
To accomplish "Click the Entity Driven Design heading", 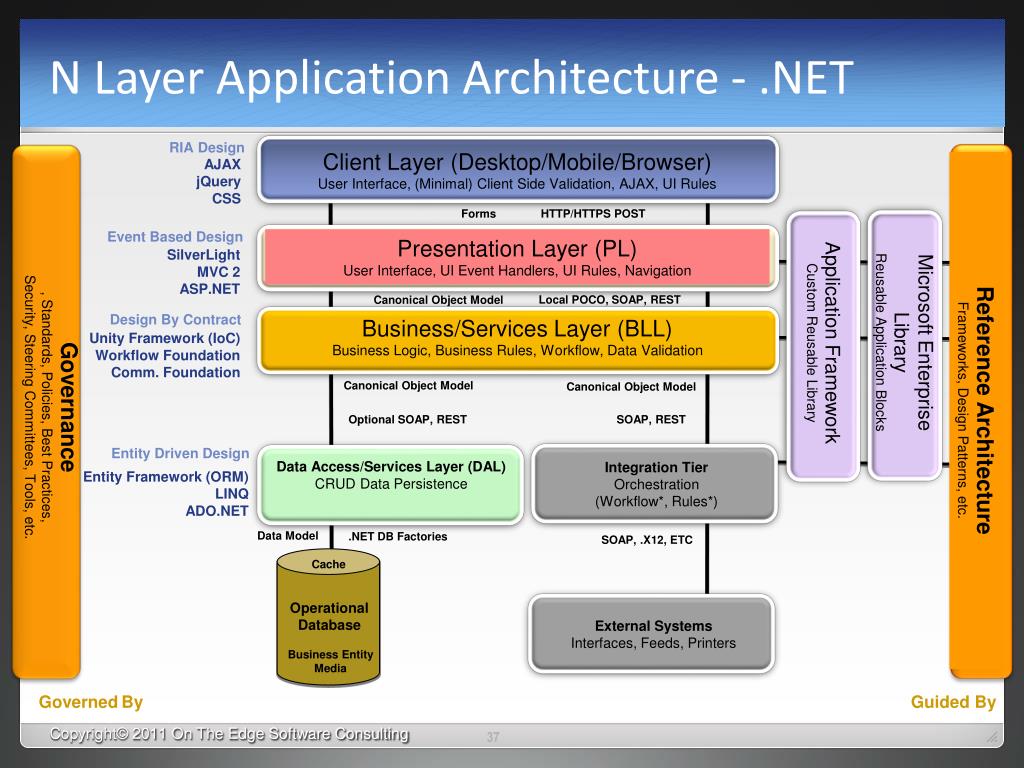I will [x=180, y=454].
